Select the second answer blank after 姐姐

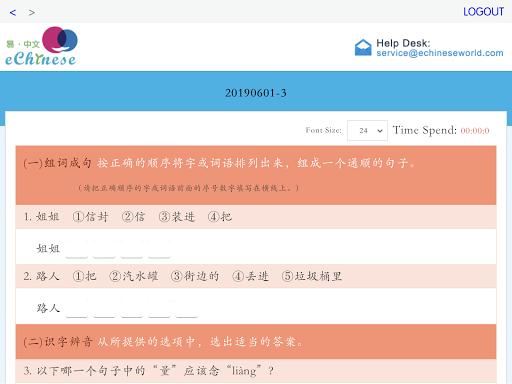pyautogui.click(x=104, y=249)
